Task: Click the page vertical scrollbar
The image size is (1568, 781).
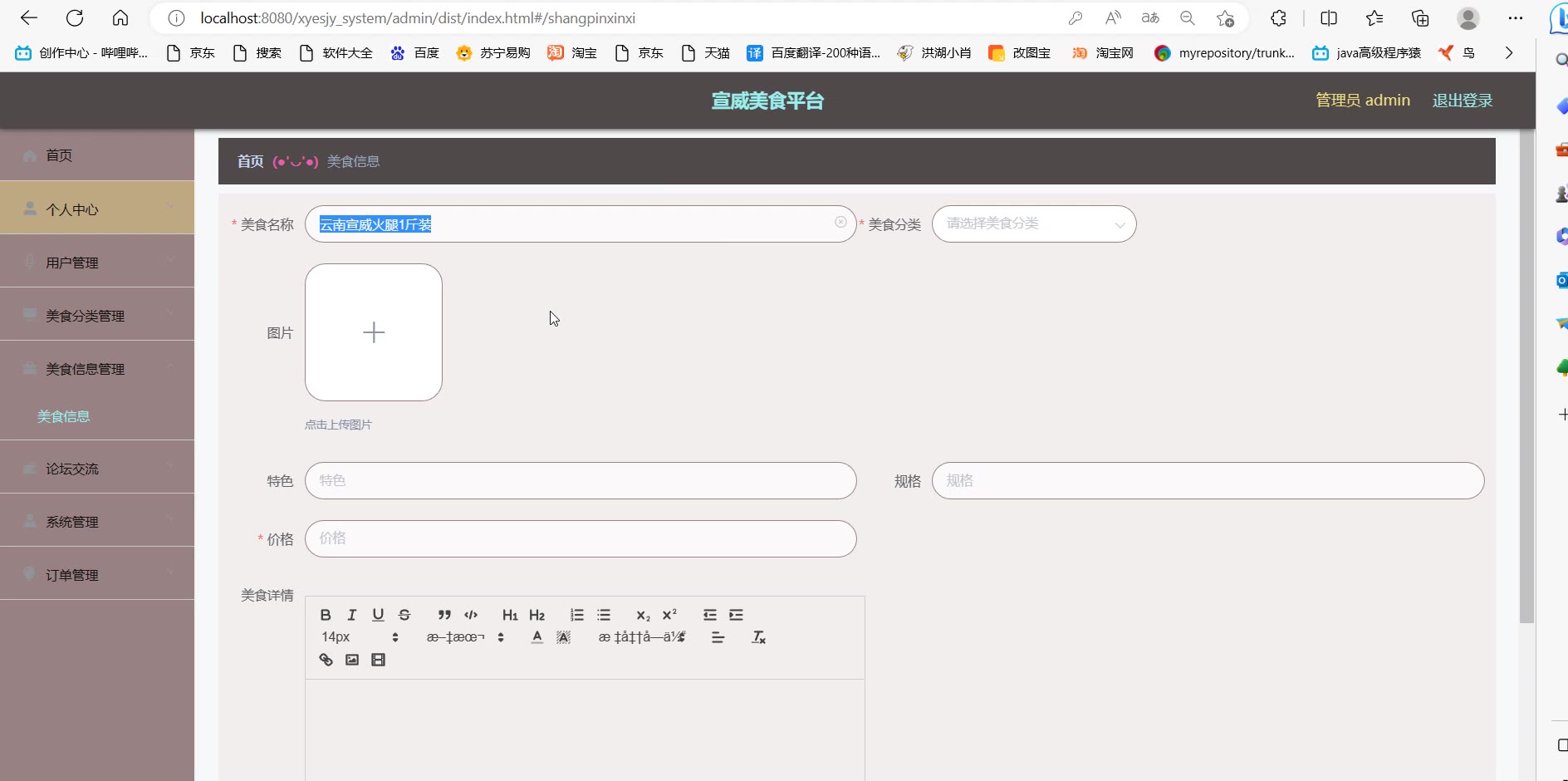Action: (x=1526, y=376)
